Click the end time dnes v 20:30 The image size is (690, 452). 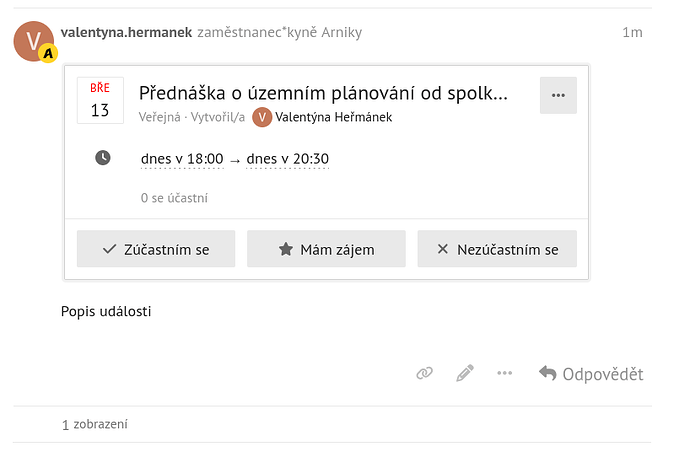point(288,158)
